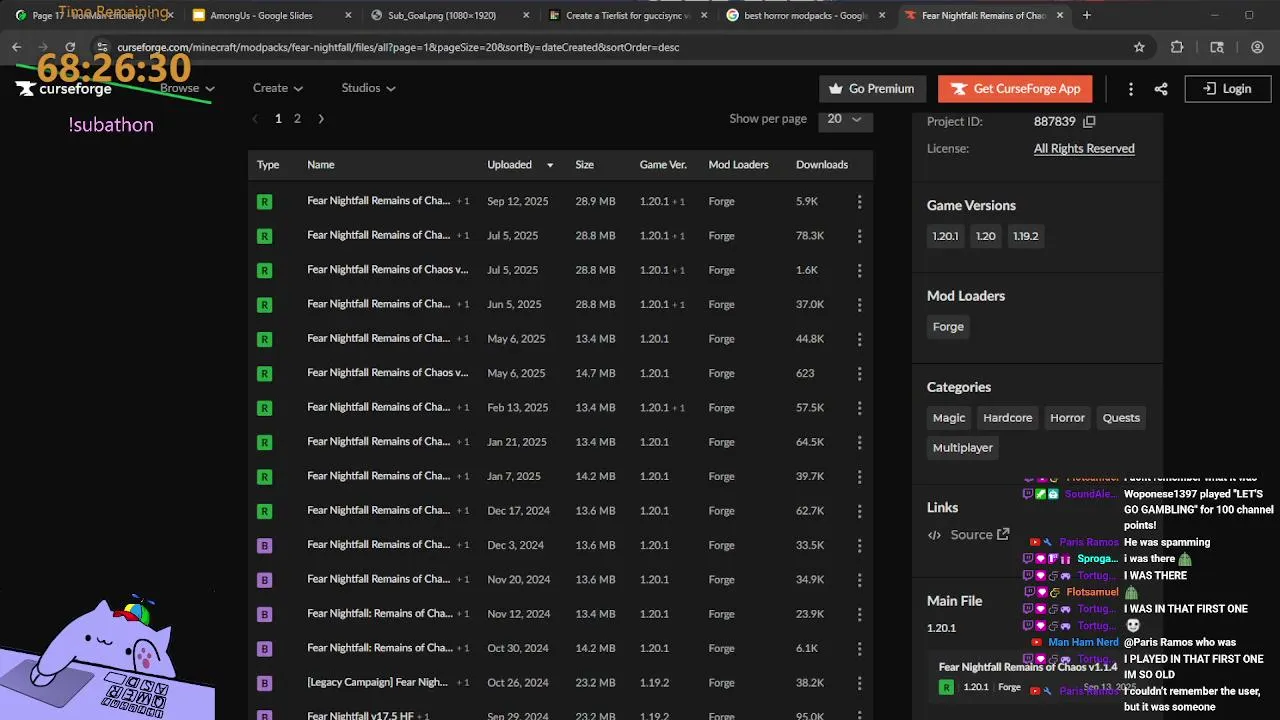Open site info icon in address bar
This screenshot has height=720, width=1280.
point(102,47)
